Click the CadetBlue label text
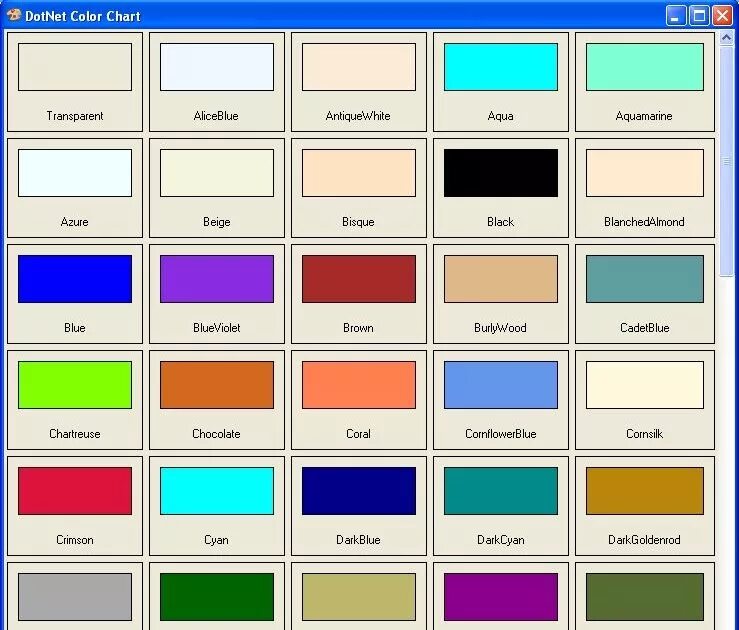Image resolution: width=739 pixels, height=630 pixels. pyautogui.click(x=645, y=328)
